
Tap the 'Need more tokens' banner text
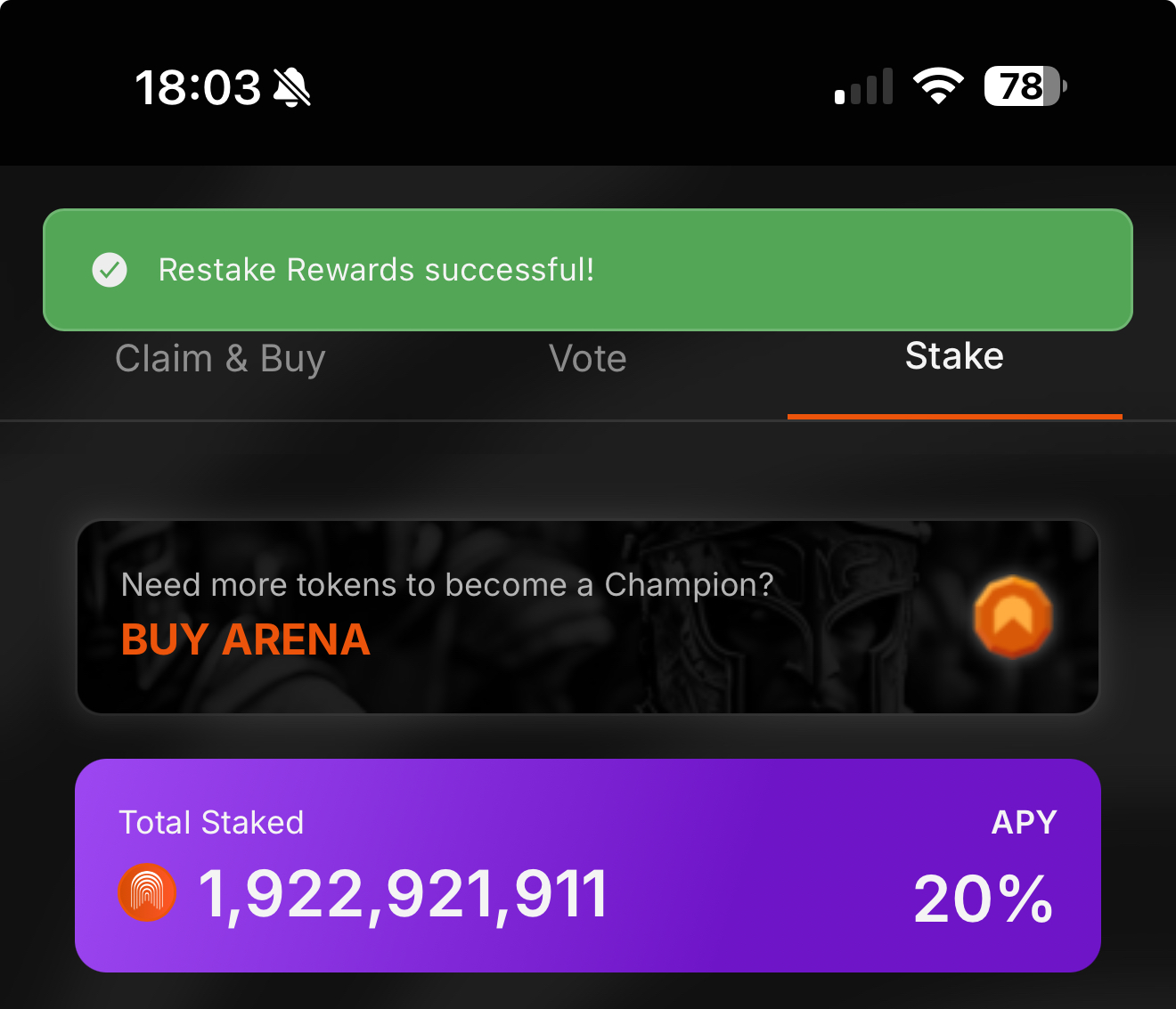click(447, 585)
